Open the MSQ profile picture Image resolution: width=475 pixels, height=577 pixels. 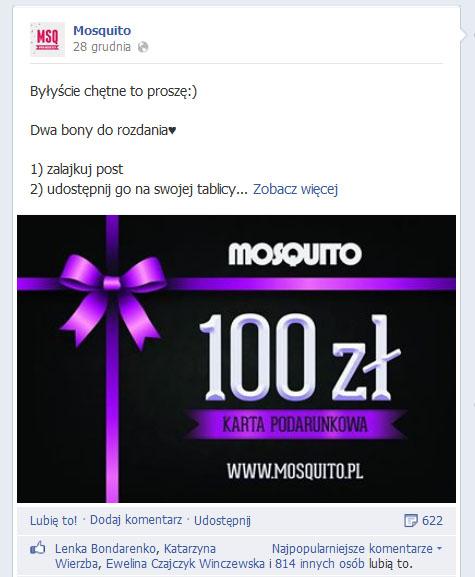coord(47,39)
